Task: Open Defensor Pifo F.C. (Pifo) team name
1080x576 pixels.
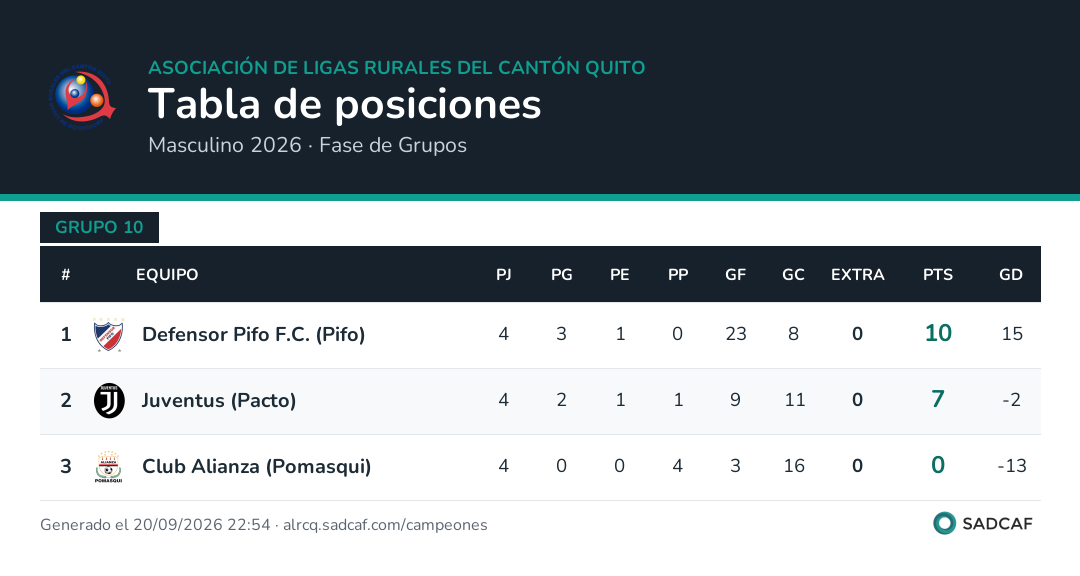Action: coord(253,335)
